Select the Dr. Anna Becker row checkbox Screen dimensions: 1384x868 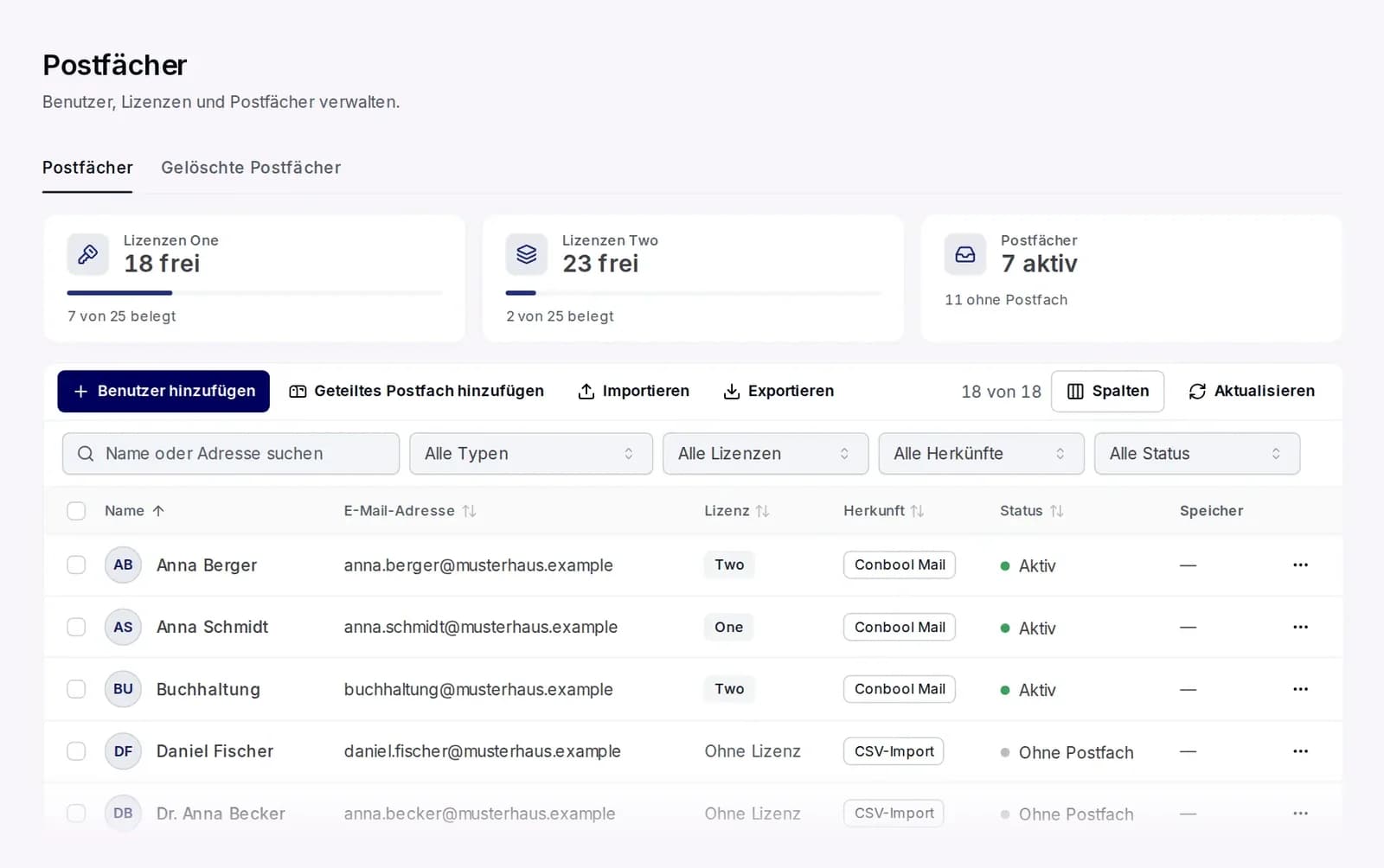(x=76, y=814)
